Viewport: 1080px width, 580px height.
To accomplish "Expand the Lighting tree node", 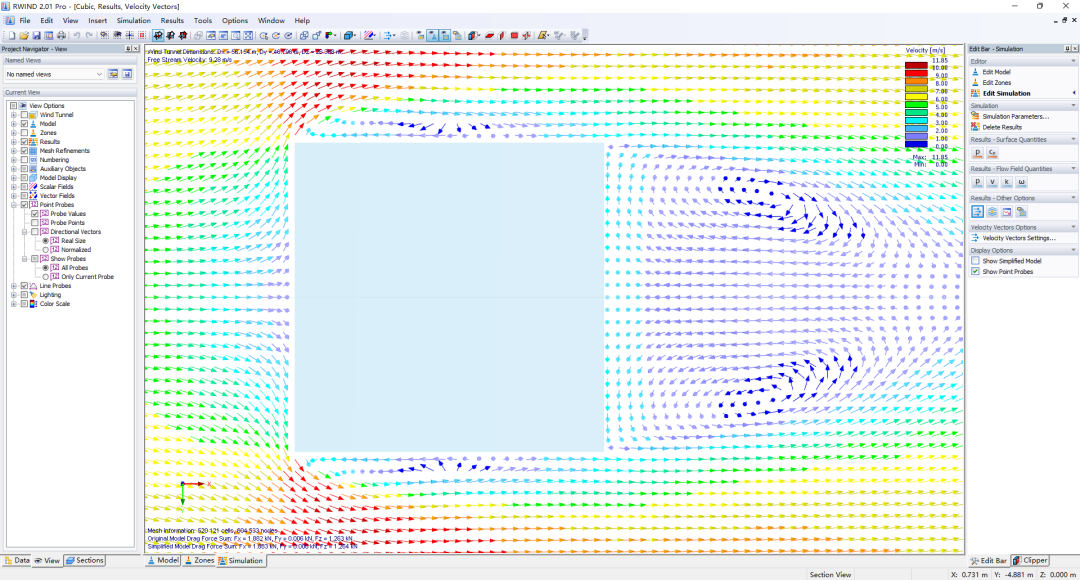I will (14, 295).
